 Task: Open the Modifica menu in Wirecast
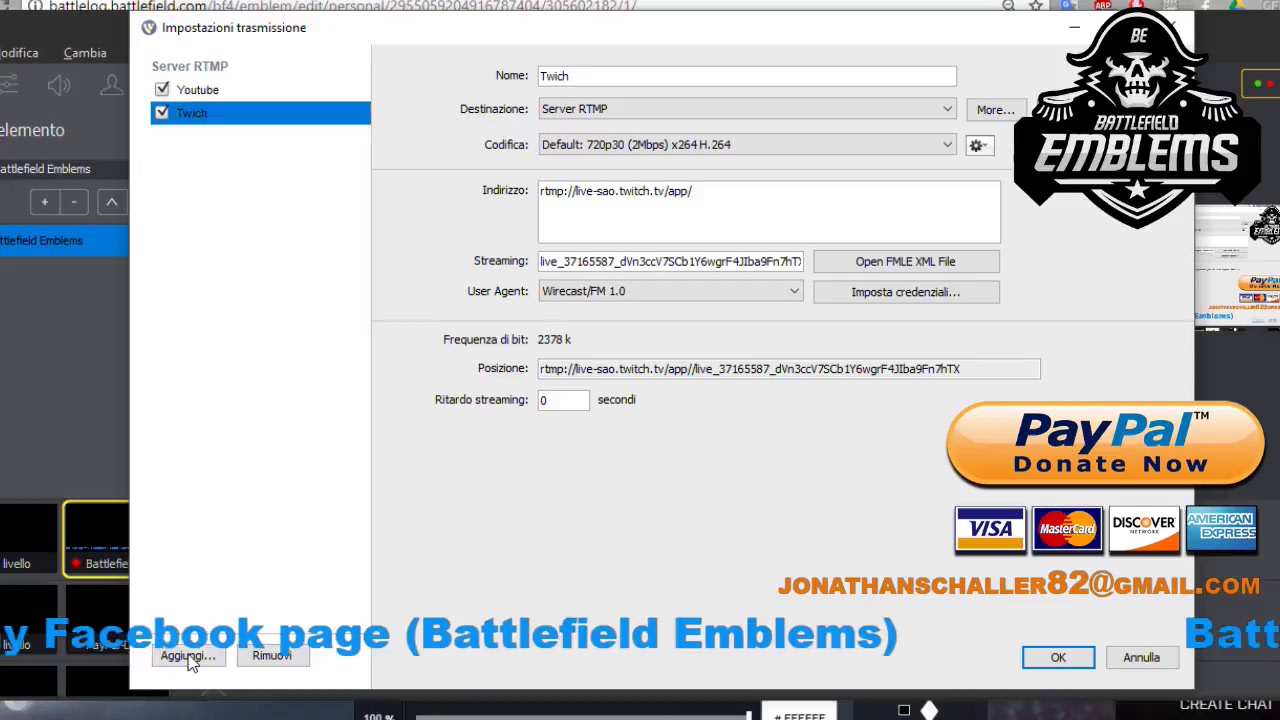[17, 53]
